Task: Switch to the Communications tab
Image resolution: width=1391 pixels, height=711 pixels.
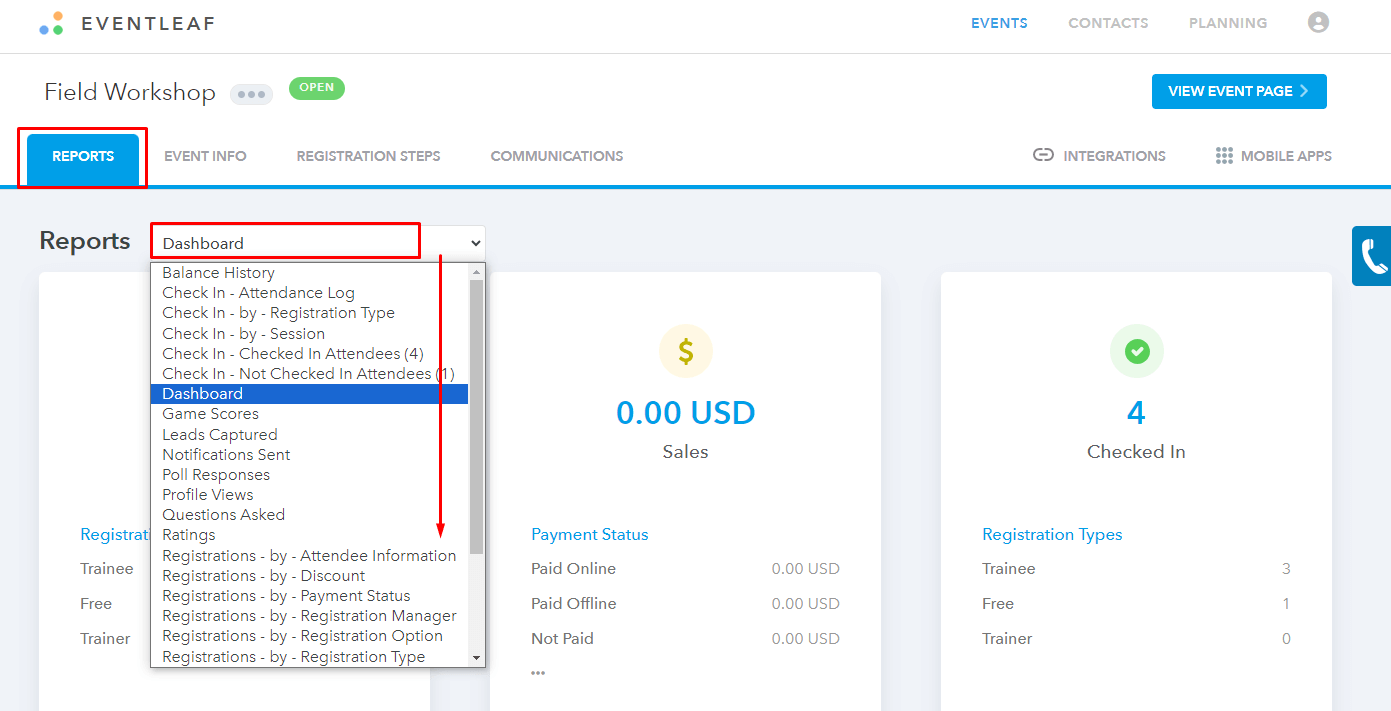Action: click(557, 156)
